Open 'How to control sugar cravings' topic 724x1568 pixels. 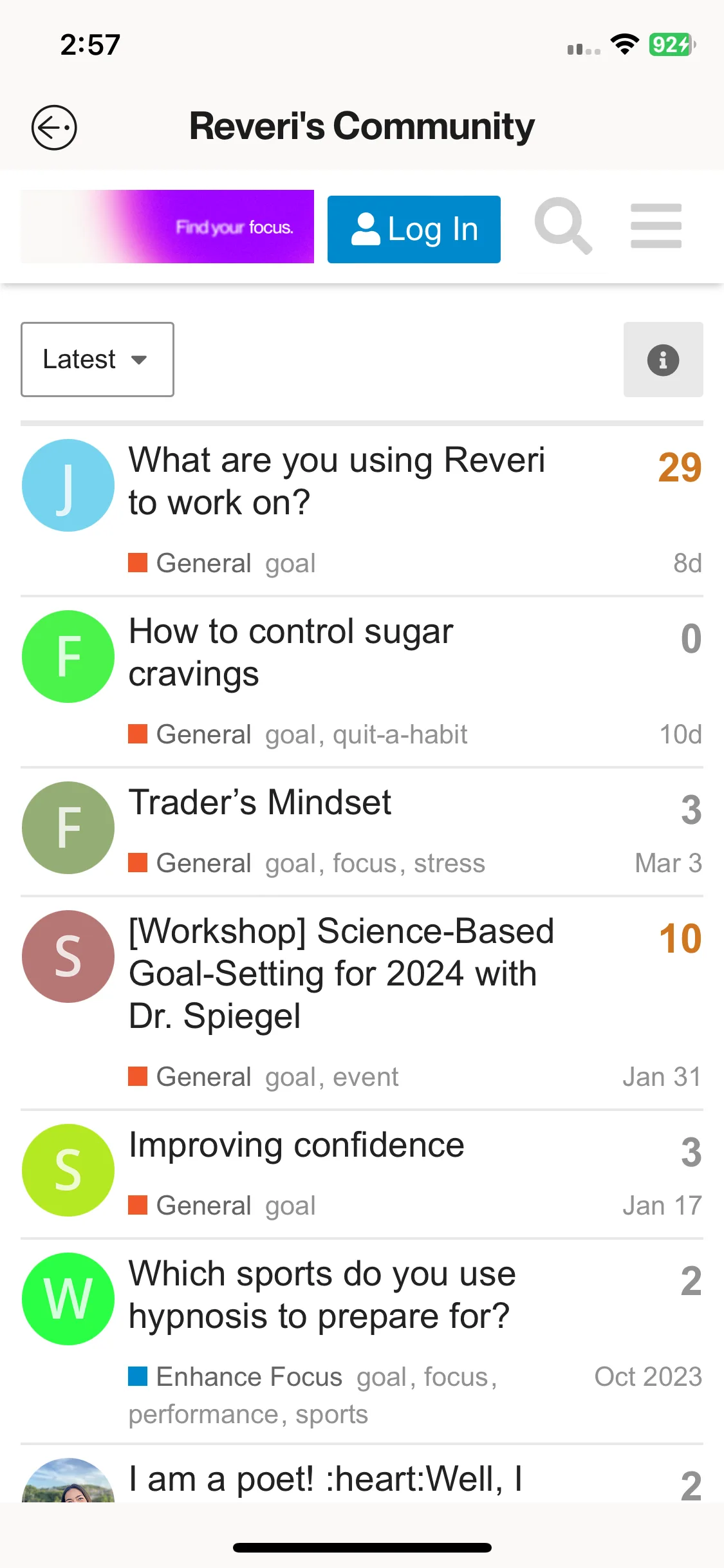pyautogui.click(x=291, y=653)
